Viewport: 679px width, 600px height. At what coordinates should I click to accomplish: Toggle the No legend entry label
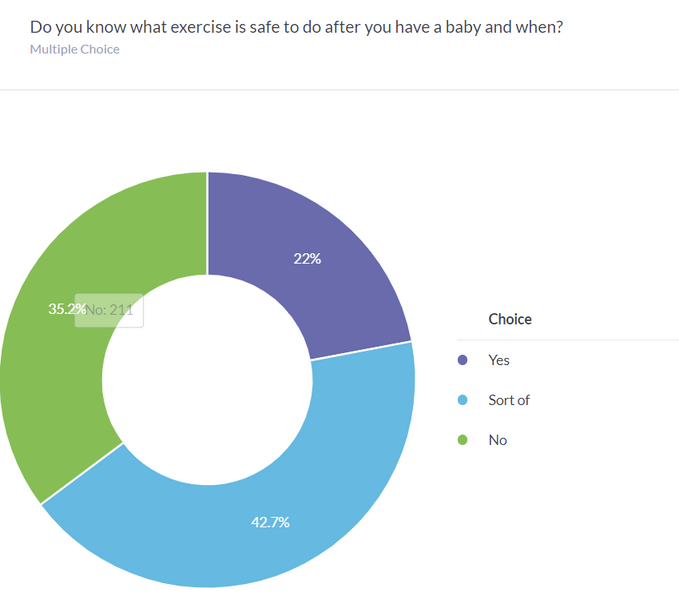click(x=498, y=440)
